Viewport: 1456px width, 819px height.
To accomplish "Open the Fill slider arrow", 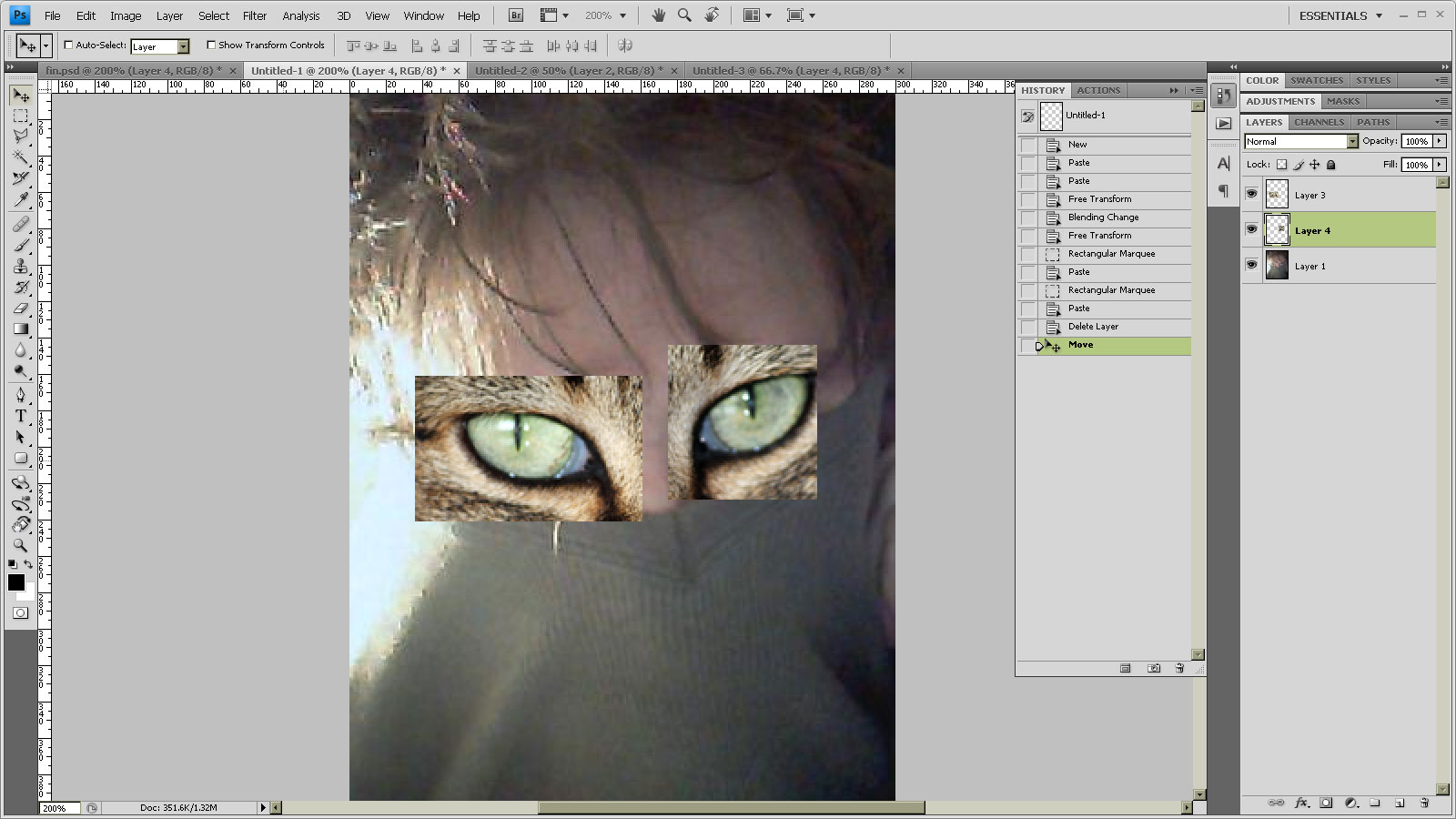I will point(1440,165).
